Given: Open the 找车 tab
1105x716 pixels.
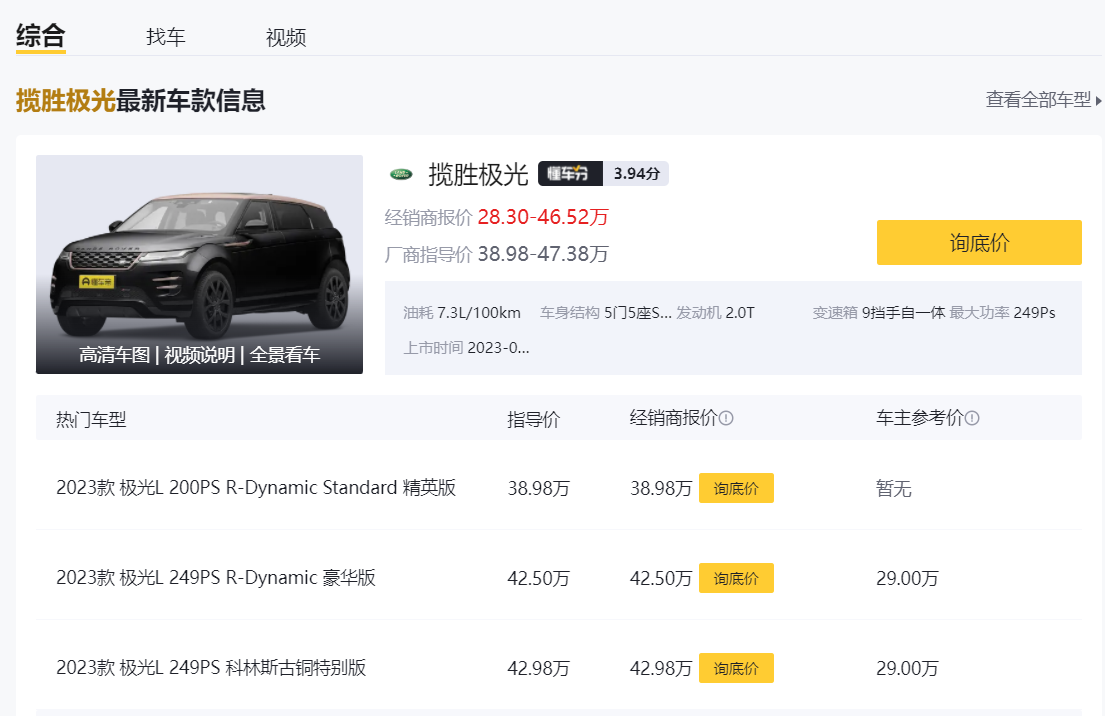Looking at the screenshot, I should coord(166,37).
